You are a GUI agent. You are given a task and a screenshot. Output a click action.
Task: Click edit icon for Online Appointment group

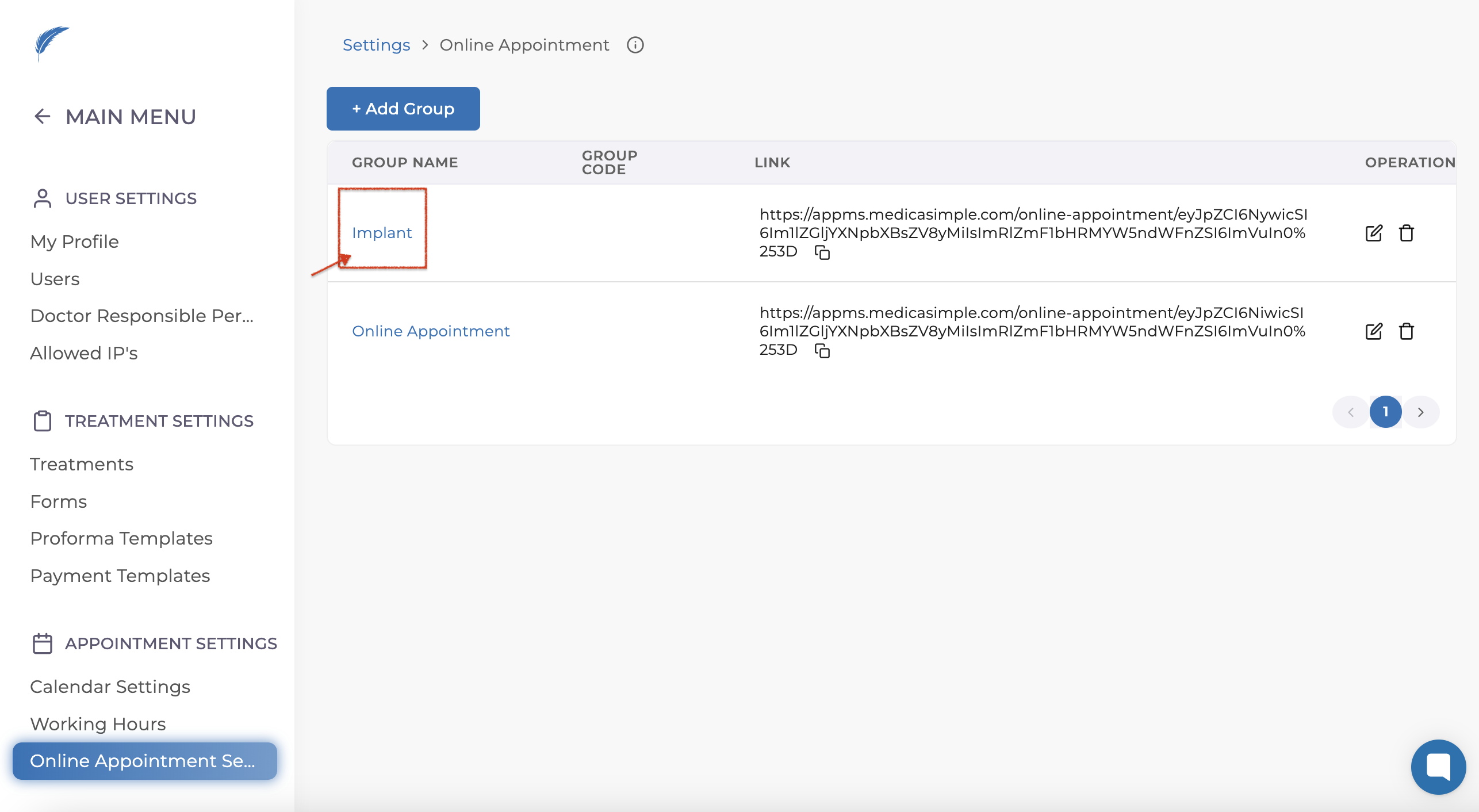tap(1373, 331)
